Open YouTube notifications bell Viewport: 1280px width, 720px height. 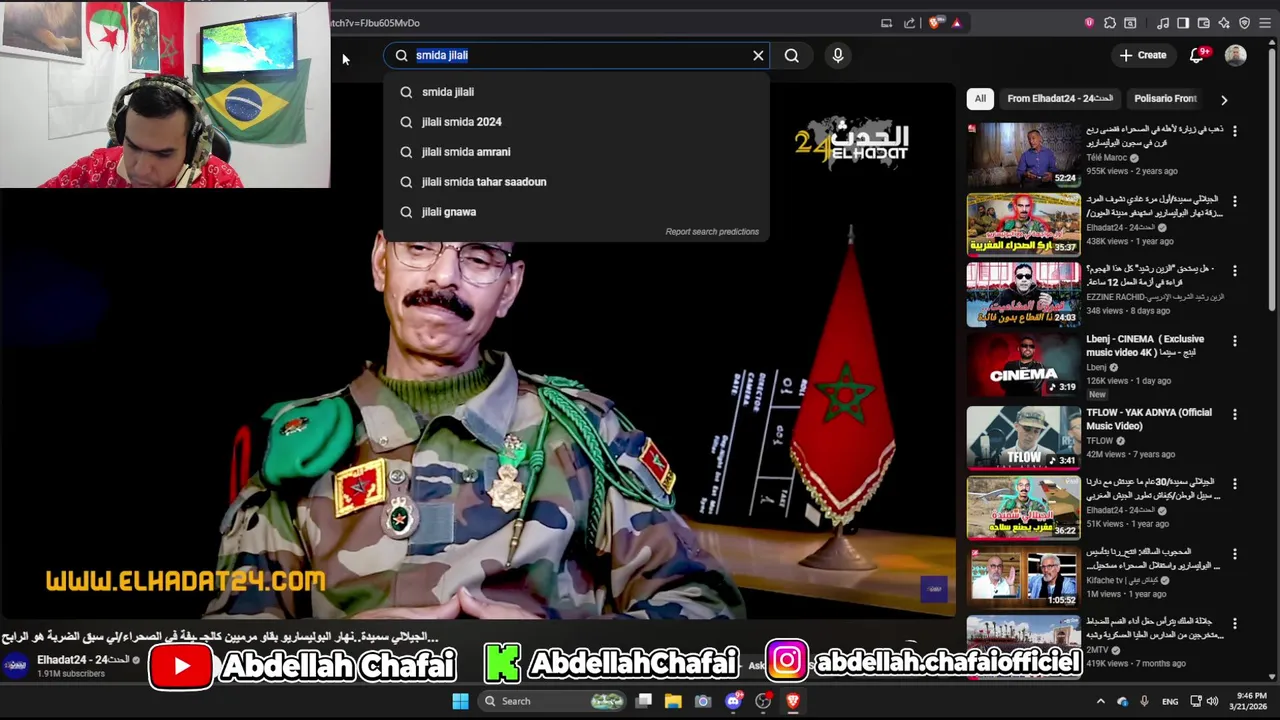tap(1197, 55)
